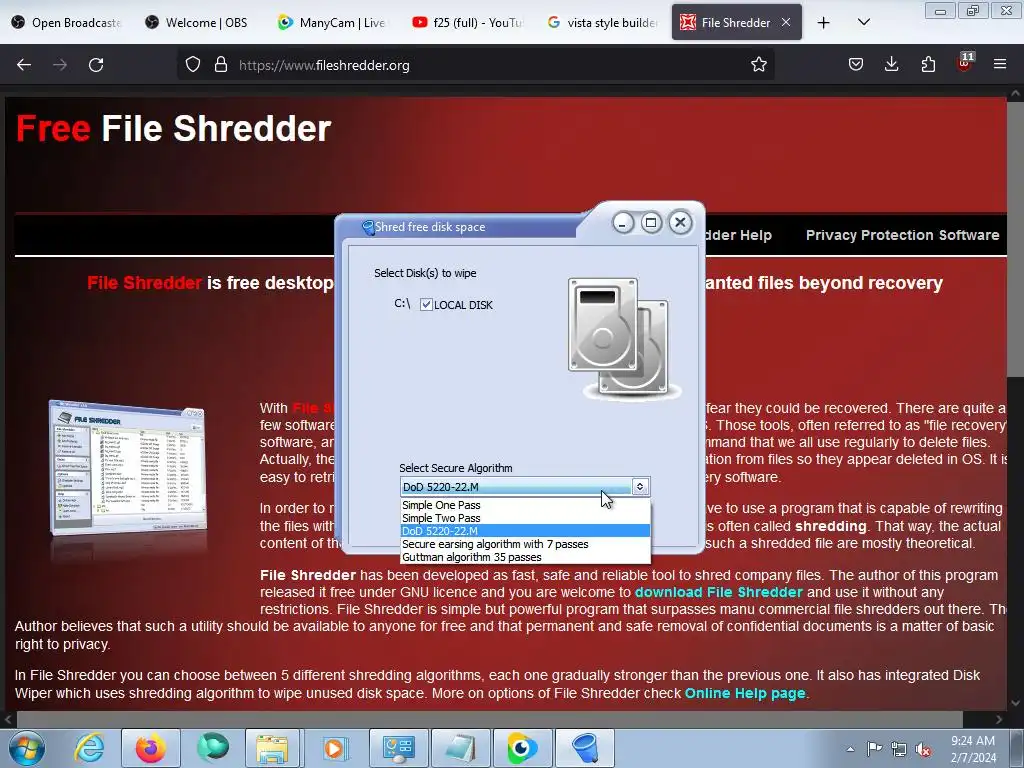Open the Firefox application menu
Screen dimensions: 1024x768
click(x=1000, y=65)
